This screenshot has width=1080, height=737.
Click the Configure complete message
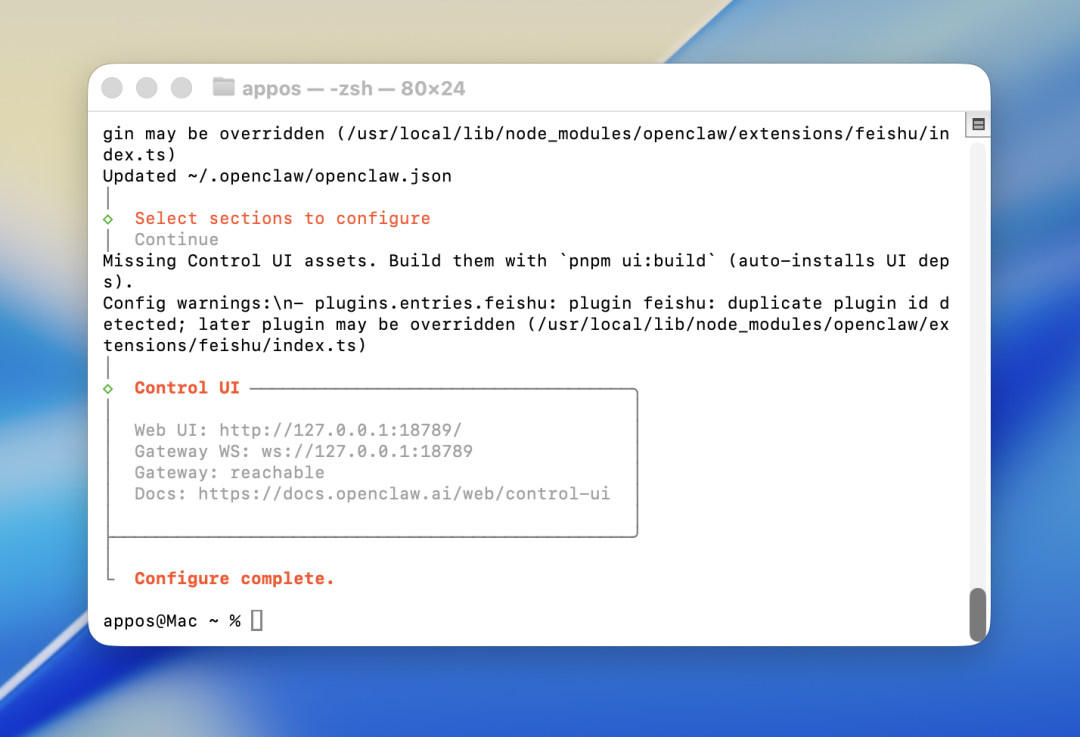(x=234, y=578)
